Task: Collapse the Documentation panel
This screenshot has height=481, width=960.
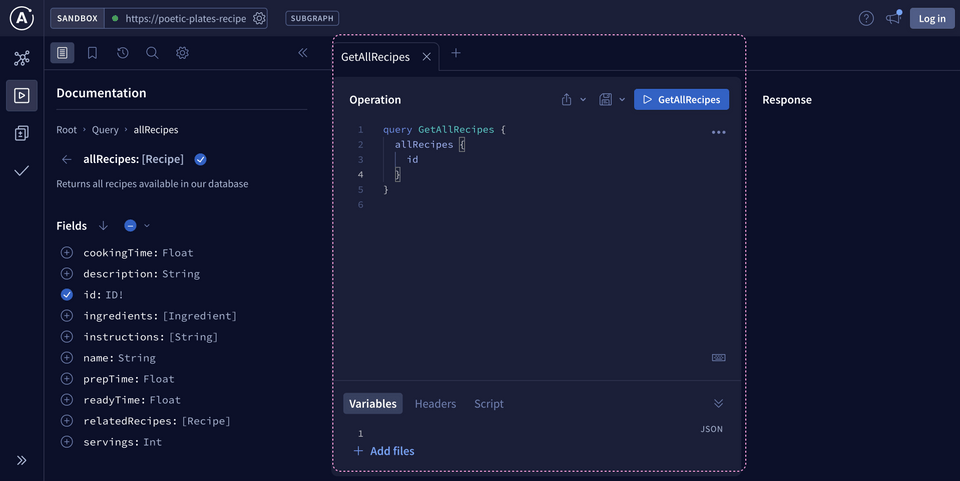Action: pos(302,53)
